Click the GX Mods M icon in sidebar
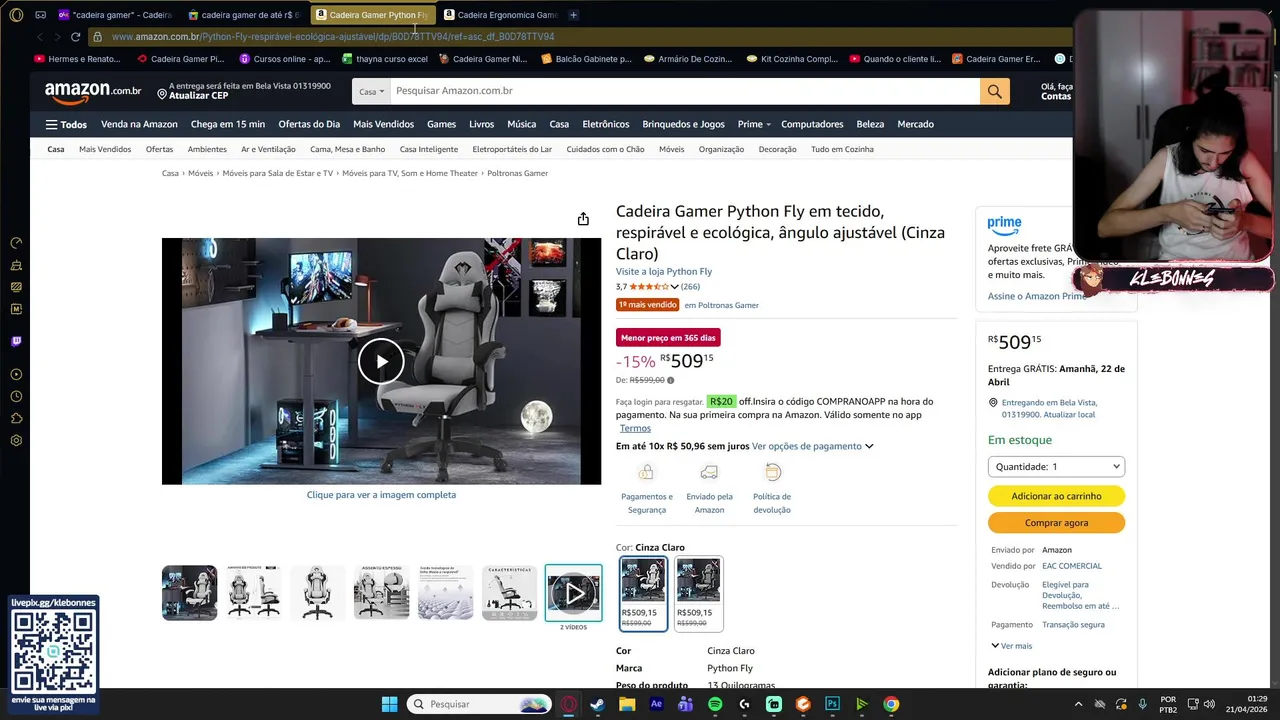The height and width of the screenshot is (720, 1280). pos(16,309)
